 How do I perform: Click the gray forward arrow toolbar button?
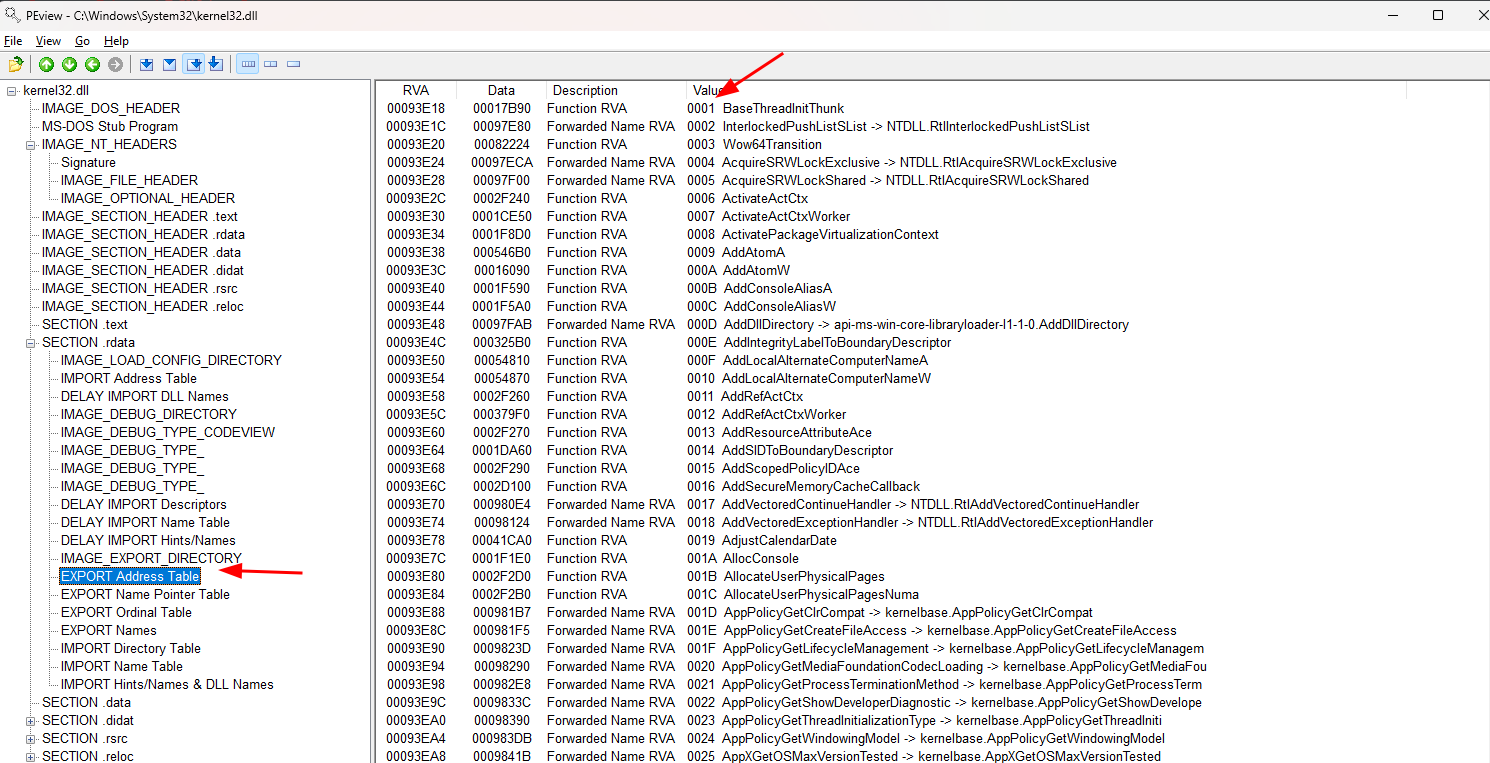click(115, 65)
